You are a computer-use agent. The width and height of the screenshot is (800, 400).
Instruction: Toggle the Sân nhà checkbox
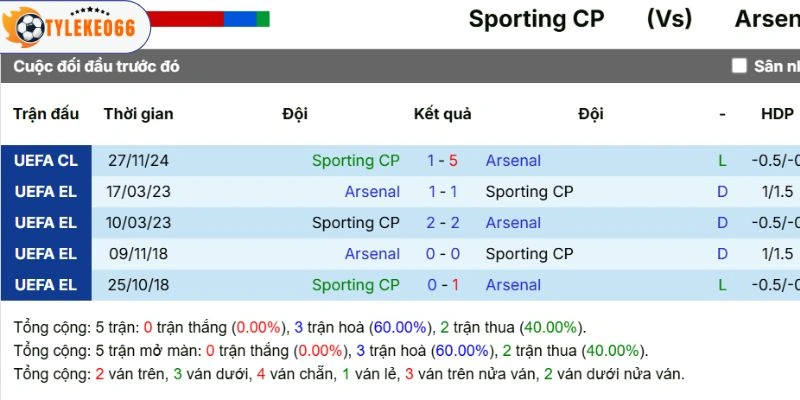(x=739, y=66)
